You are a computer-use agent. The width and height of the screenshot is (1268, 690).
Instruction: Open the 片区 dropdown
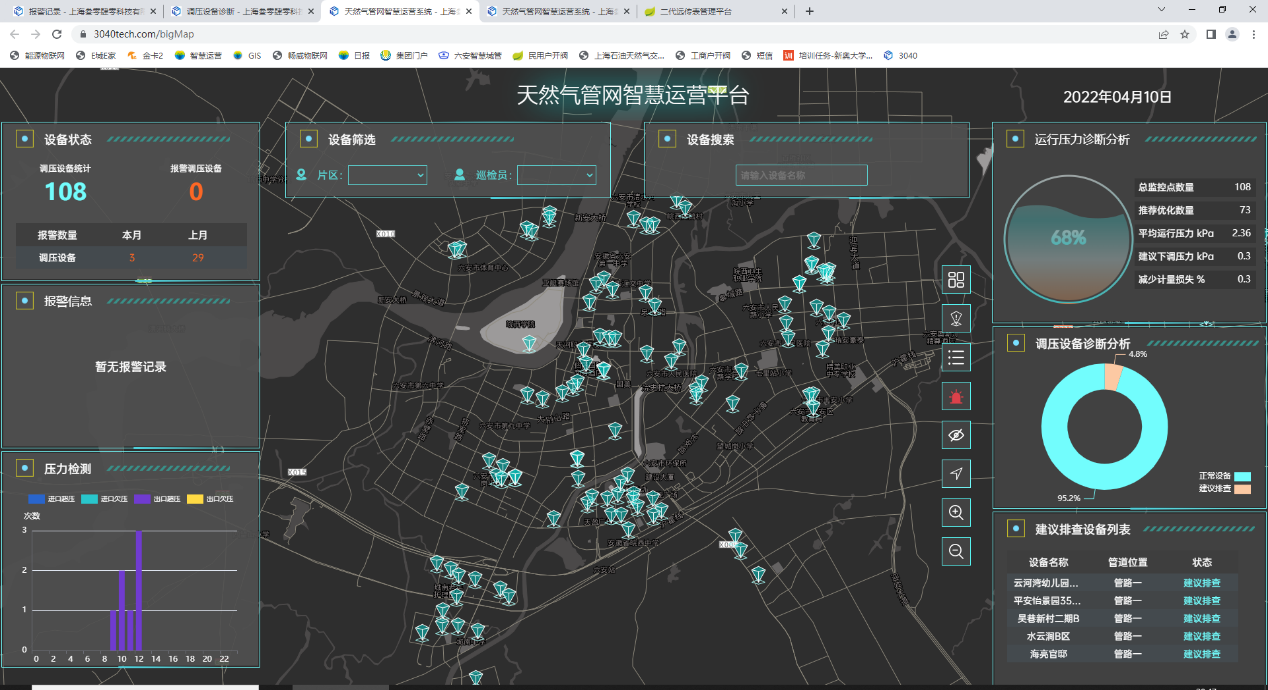click(x=387, y=175)
